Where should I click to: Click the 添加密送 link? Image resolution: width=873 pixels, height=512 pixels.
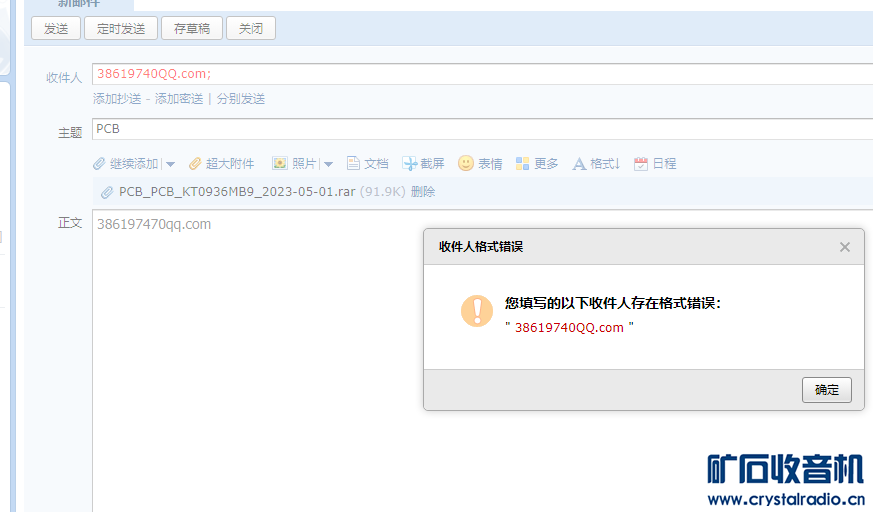[179, 99]
